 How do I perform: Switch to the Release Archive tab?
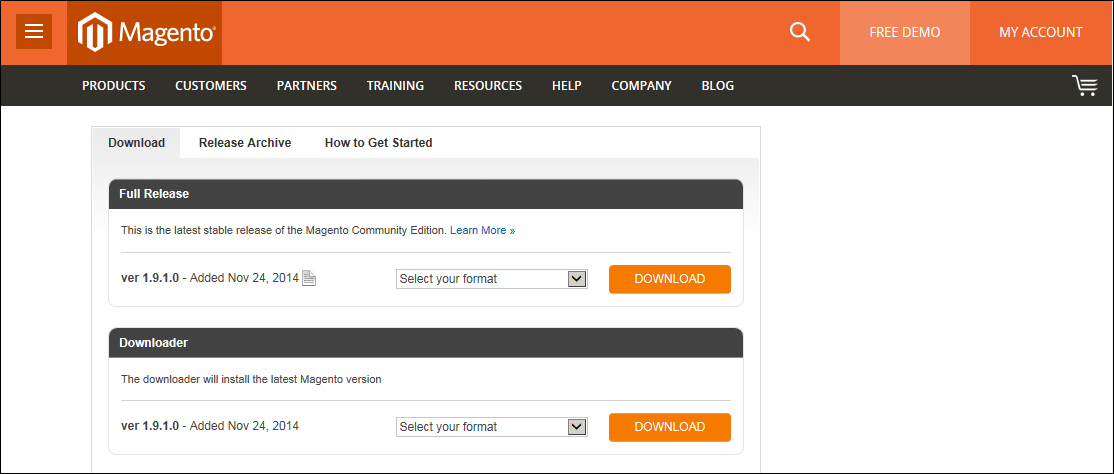click(245, 143)
